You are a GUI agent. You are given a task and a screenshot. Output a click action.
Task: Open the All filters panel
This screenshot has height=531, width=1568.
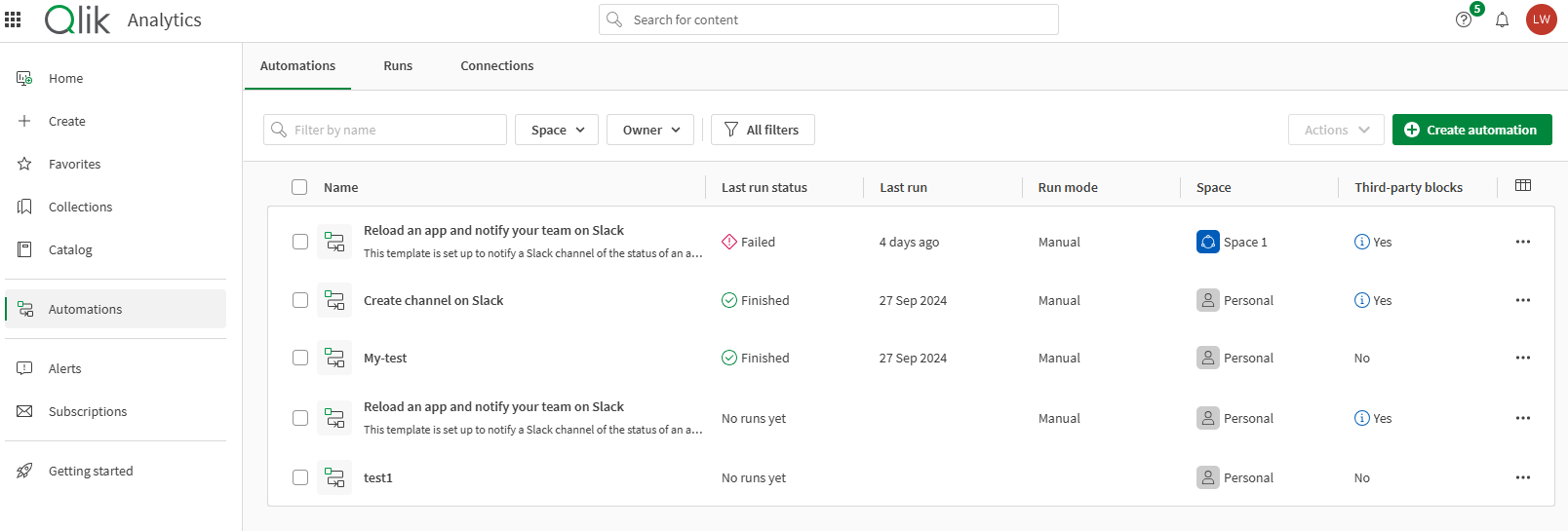[x=763, y=130]
